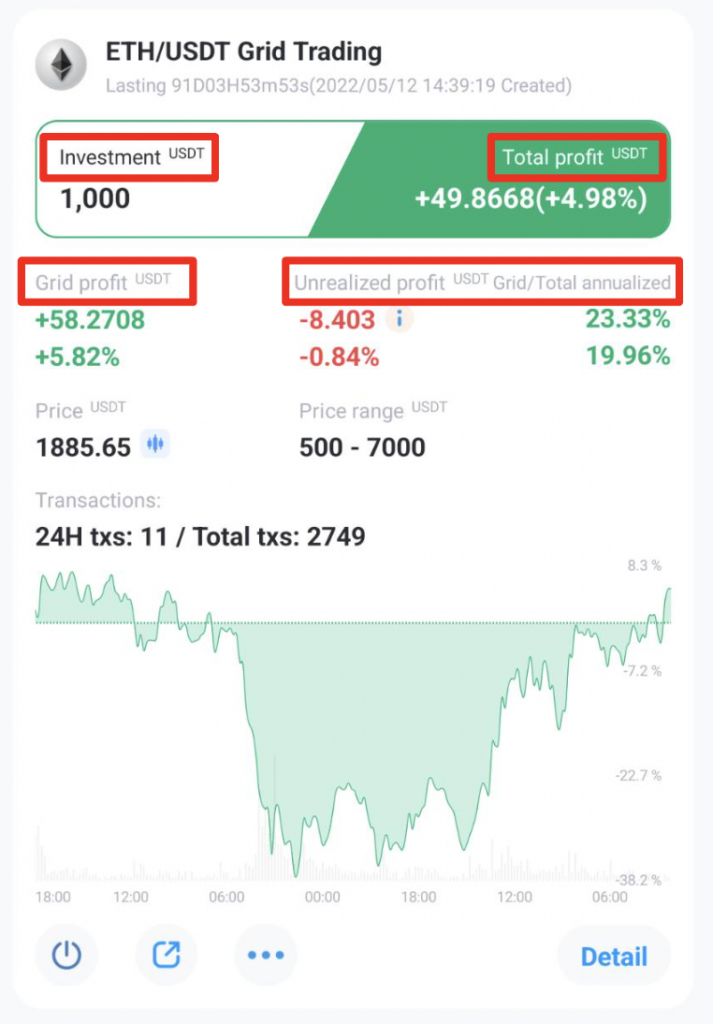Tap the Total profit USDT label
The height and width of the screenshot is (1024, 713).
click(575, 157)
